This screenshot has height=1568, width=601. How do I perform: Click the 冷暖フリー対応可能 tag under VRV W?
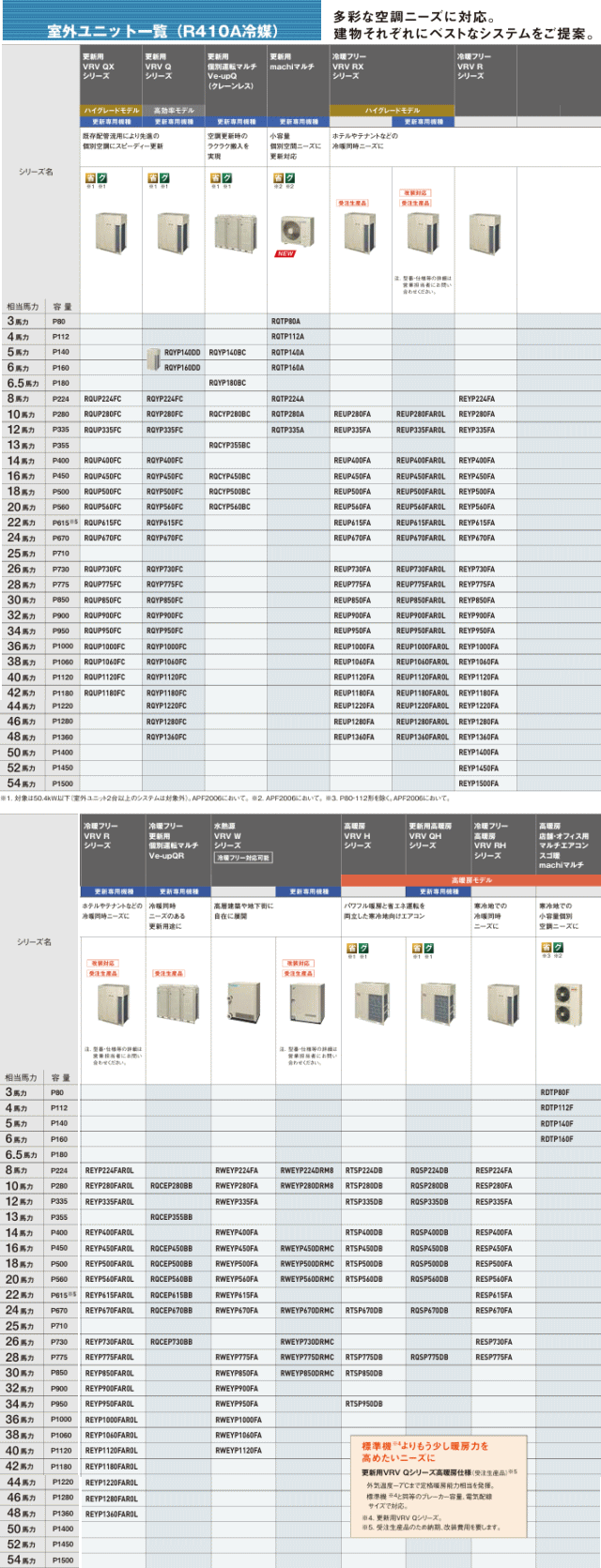pyautogui.click(x=243, y=858)
